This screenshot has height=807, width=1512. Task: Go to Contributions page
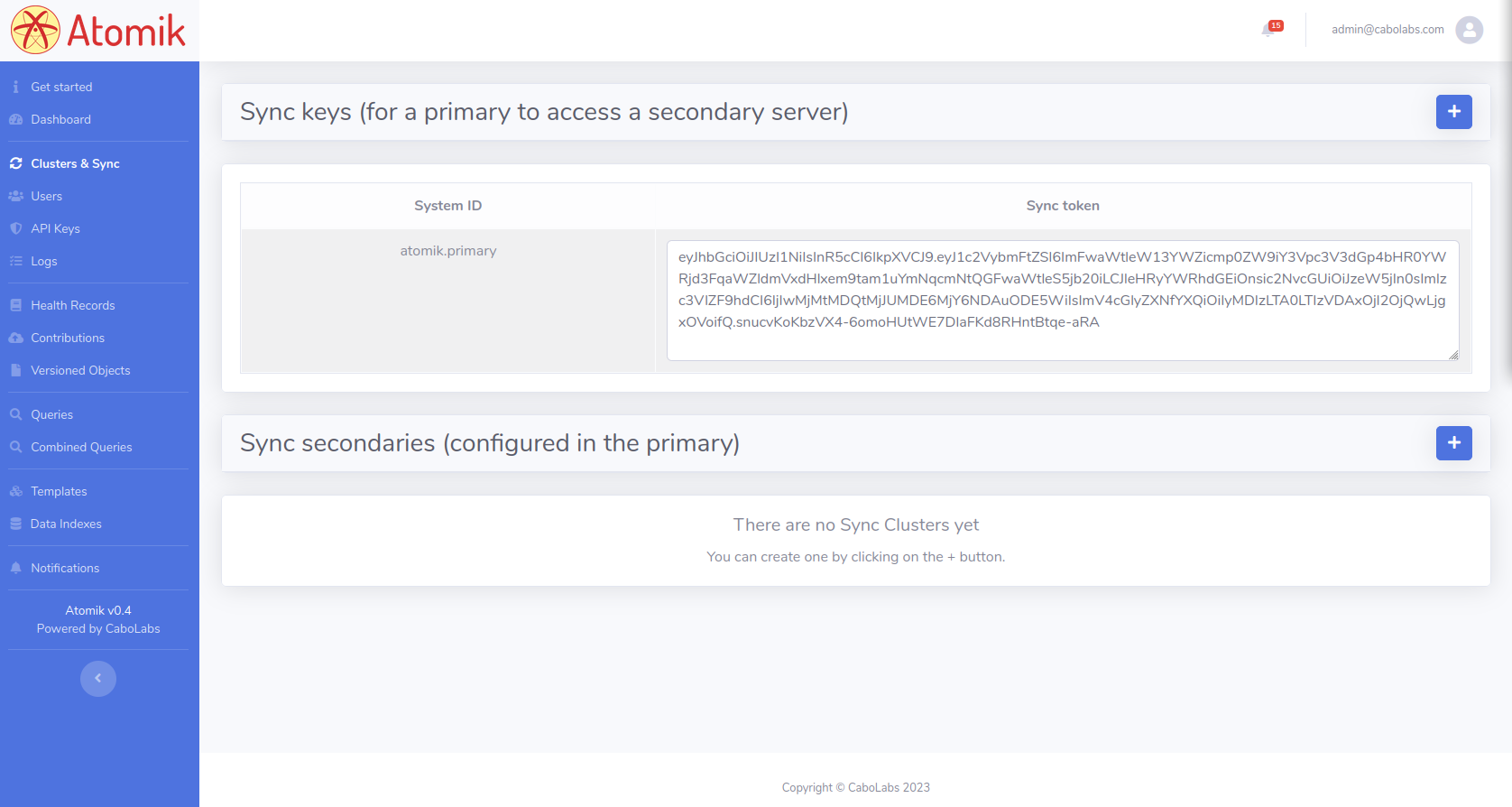pos(68,338)
